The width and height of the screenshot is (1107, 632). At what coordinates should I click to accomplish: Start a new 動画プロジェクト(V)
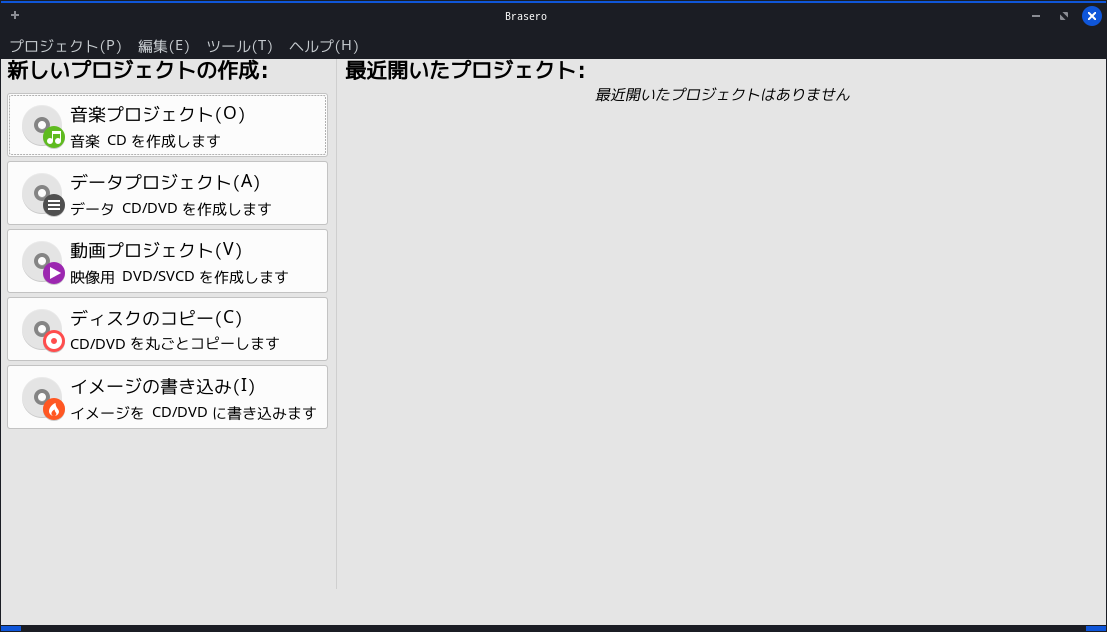click(x=167, y=261)
